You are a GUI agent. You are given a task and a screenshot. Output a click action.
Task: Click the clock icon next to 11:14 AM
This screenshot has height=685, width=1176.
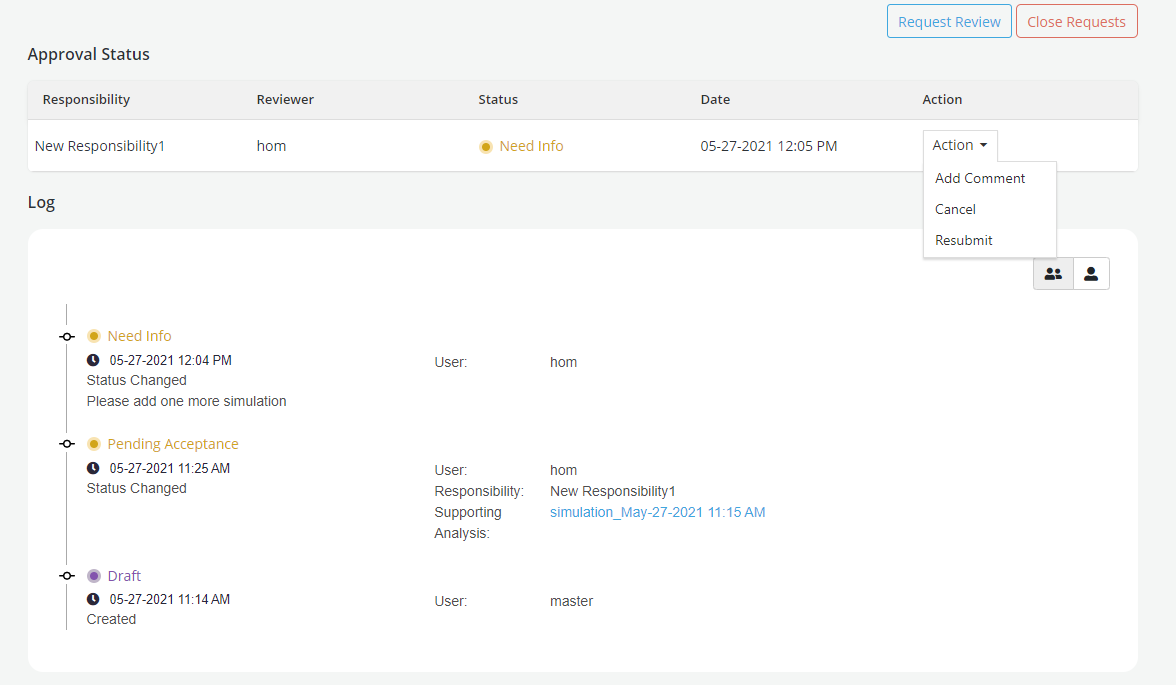coord(93,600)
